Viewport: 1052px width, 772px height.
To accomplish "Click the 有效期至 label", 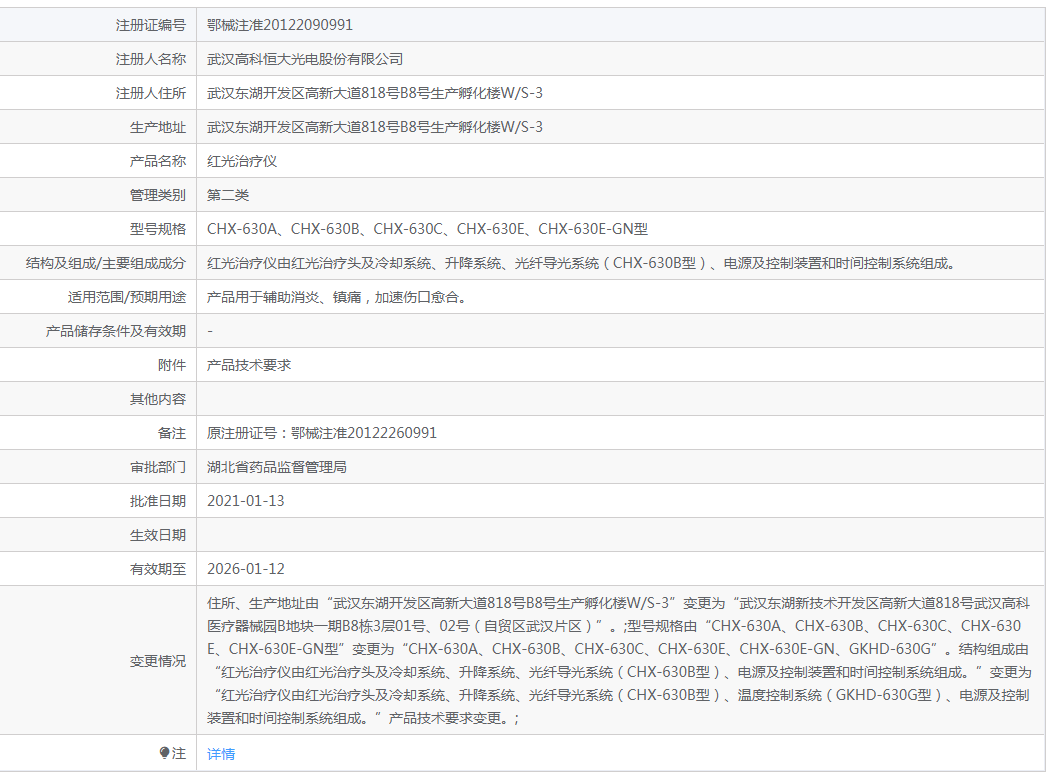I will pyautogui.click(x=158, y=569).
